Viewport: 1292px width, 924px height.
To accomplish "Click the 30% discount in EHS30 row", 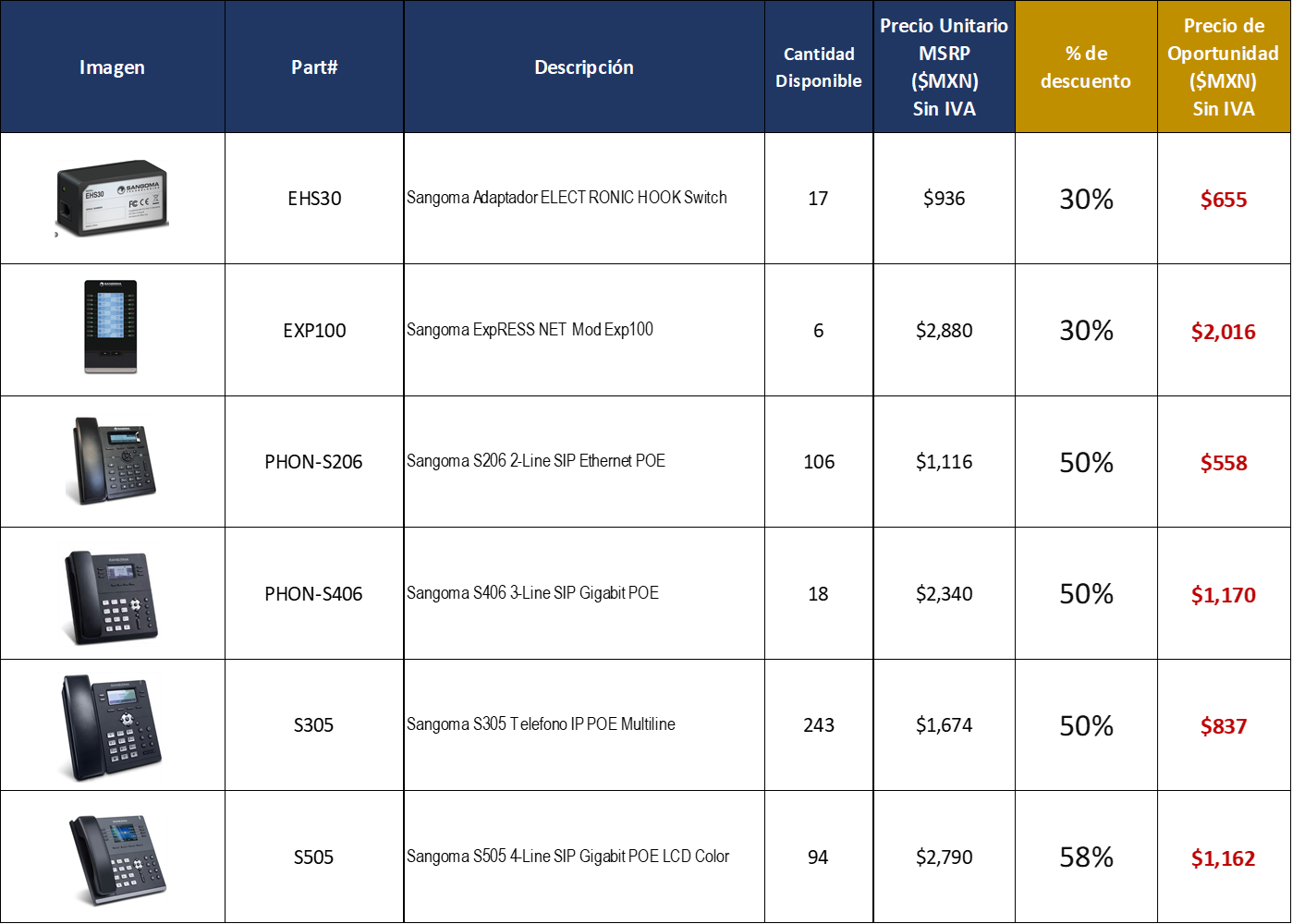I will point(1087,200).
